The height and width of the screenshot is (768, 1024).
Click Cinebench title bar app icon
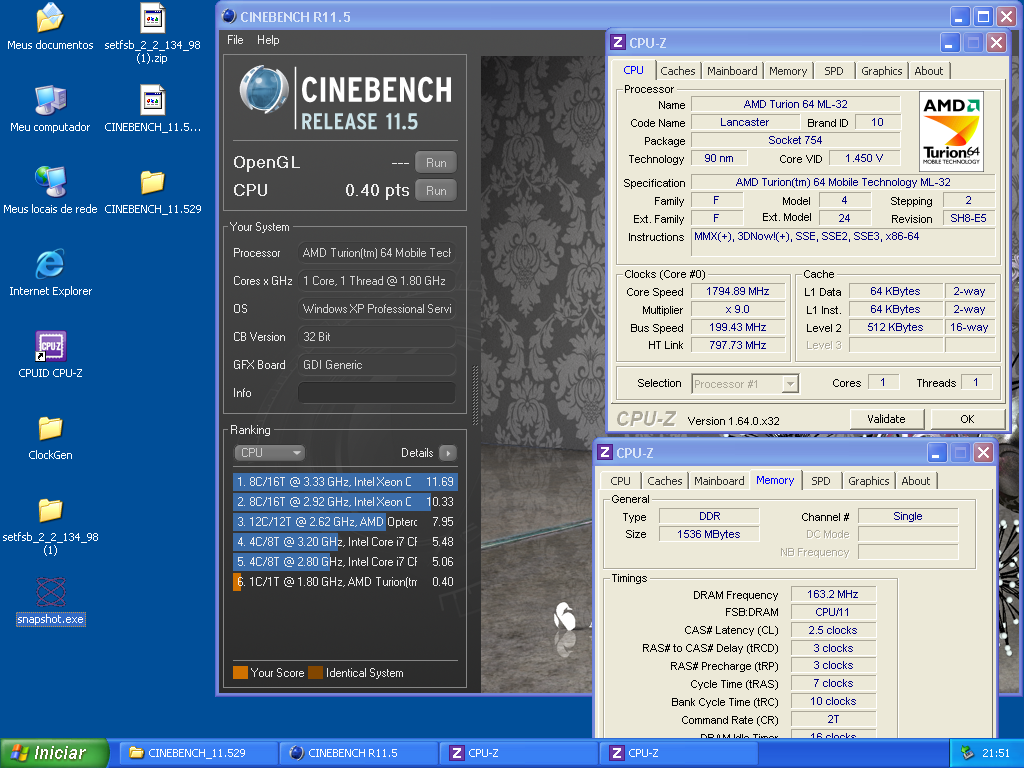pyautogui.click(x=229, y=17)
